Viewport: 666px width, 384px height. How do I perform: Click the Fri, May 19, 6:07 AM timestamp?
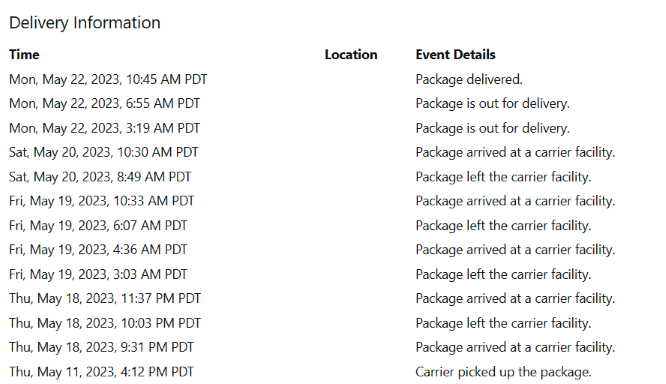(x=98, y=226)
